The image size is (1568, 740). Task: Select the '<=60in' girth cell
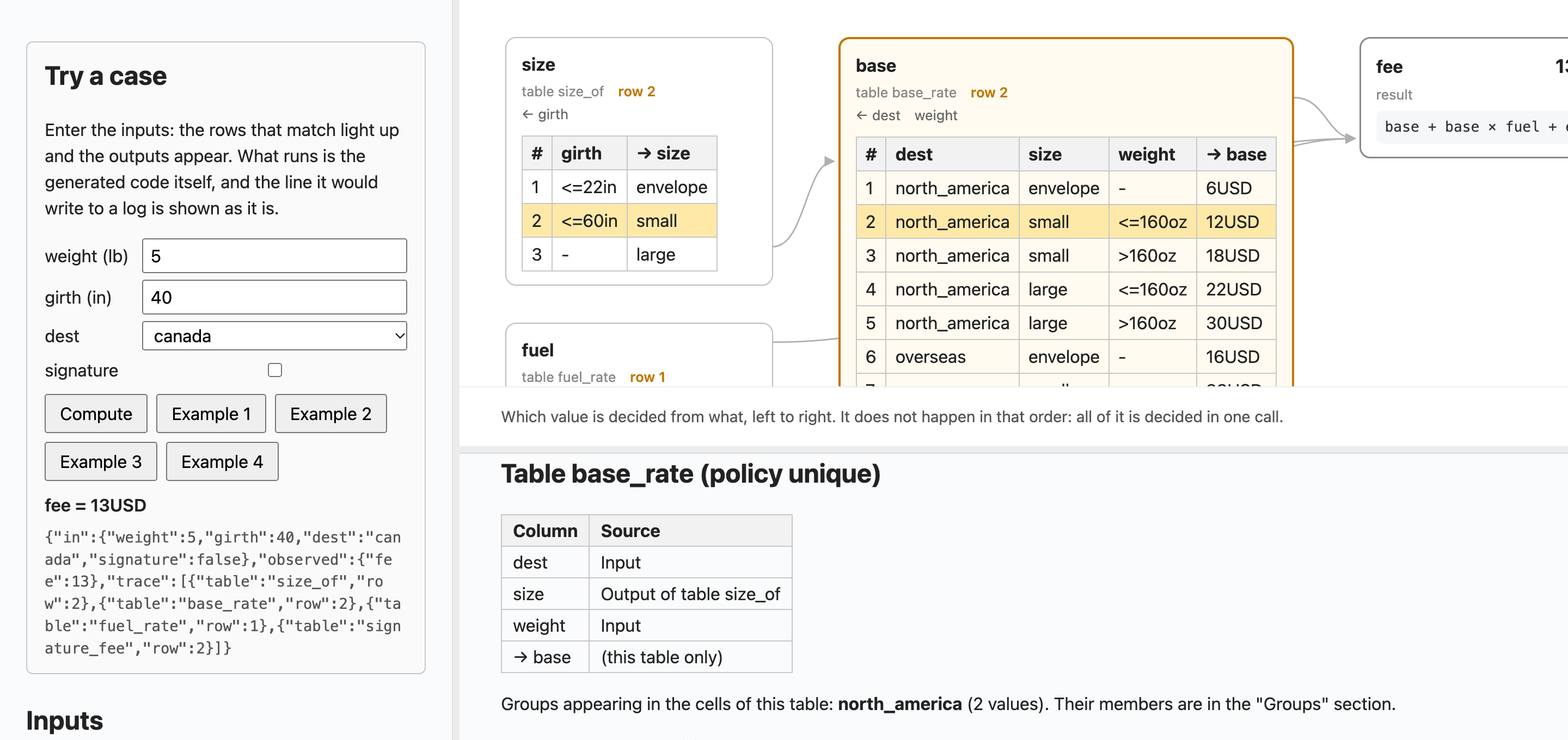[x=589, y=220]
